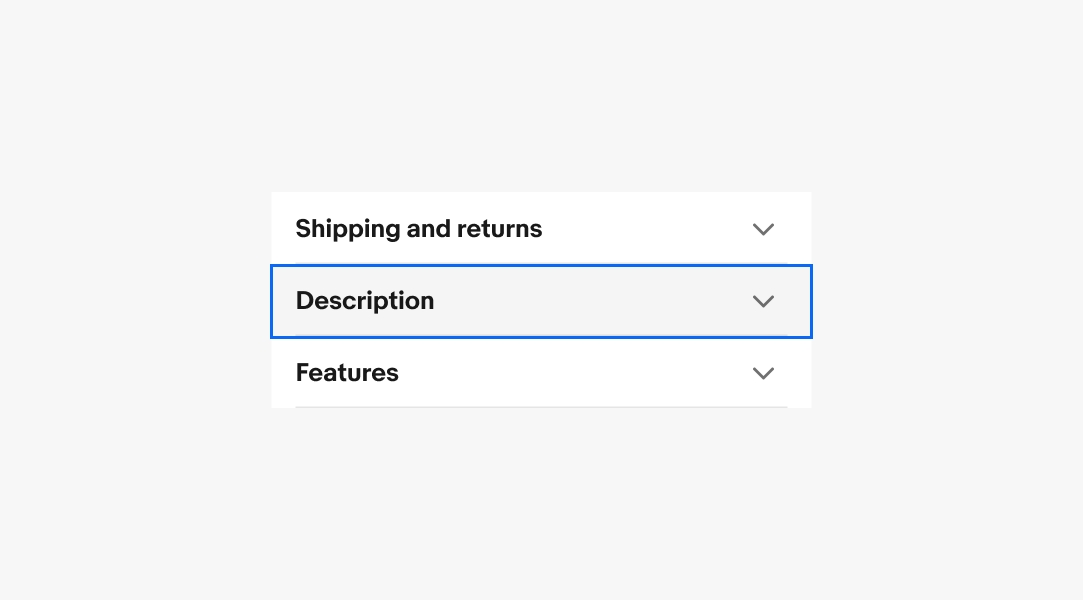Open Features via its down arrow

(x=763, y=374)
